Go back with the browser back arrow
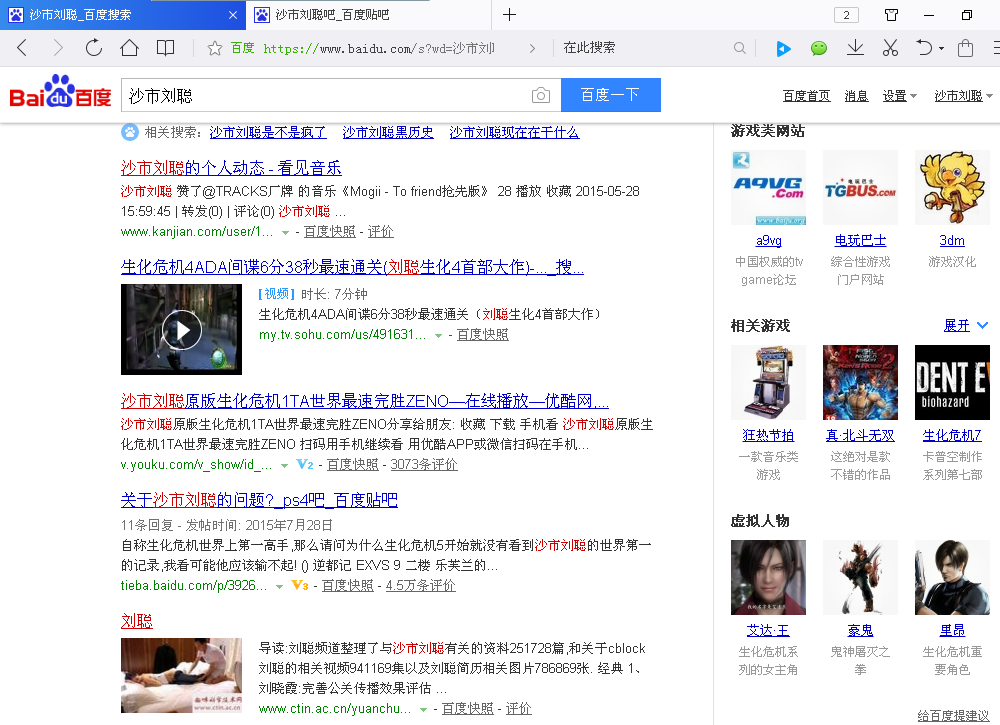The height and width of the screenshot is (725, 1000). 22,48
